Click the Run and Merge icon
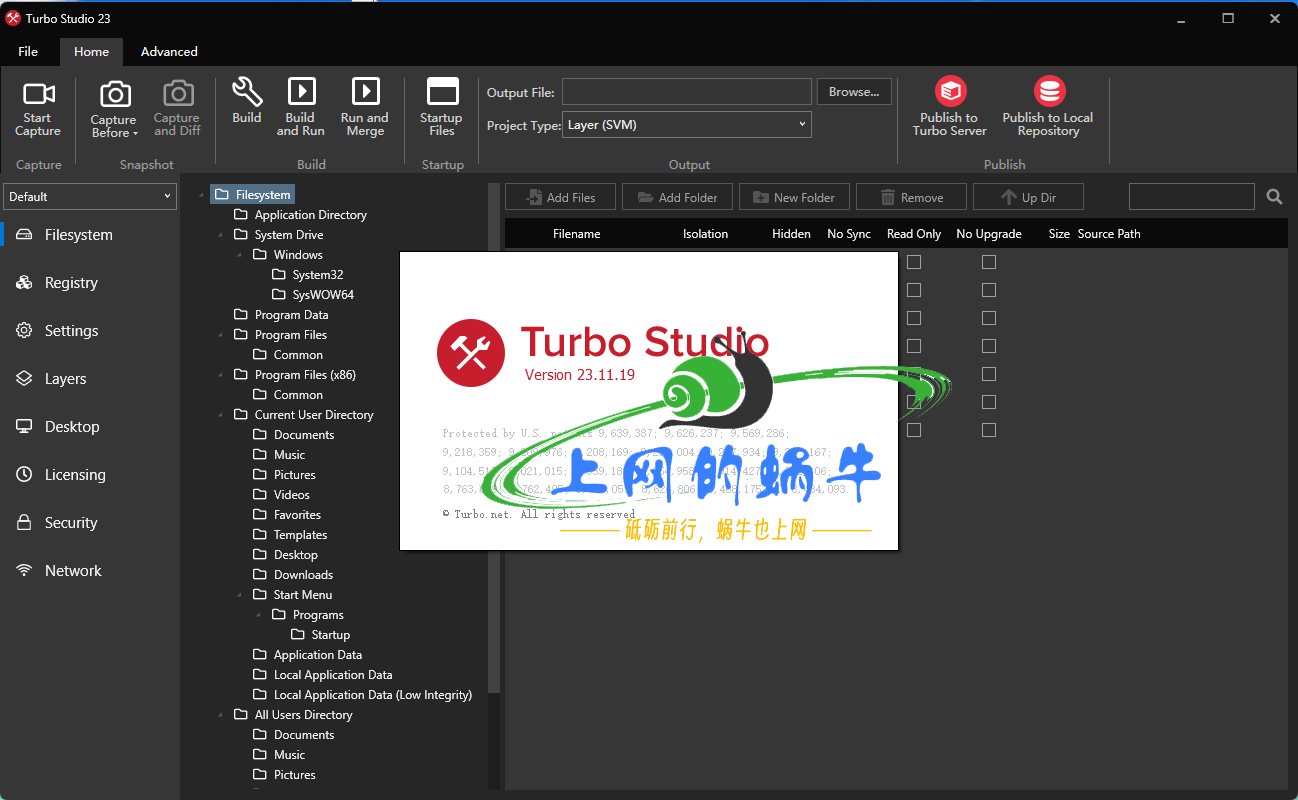This screenshot has width=1298, height=800. click(x=365, y=92)
